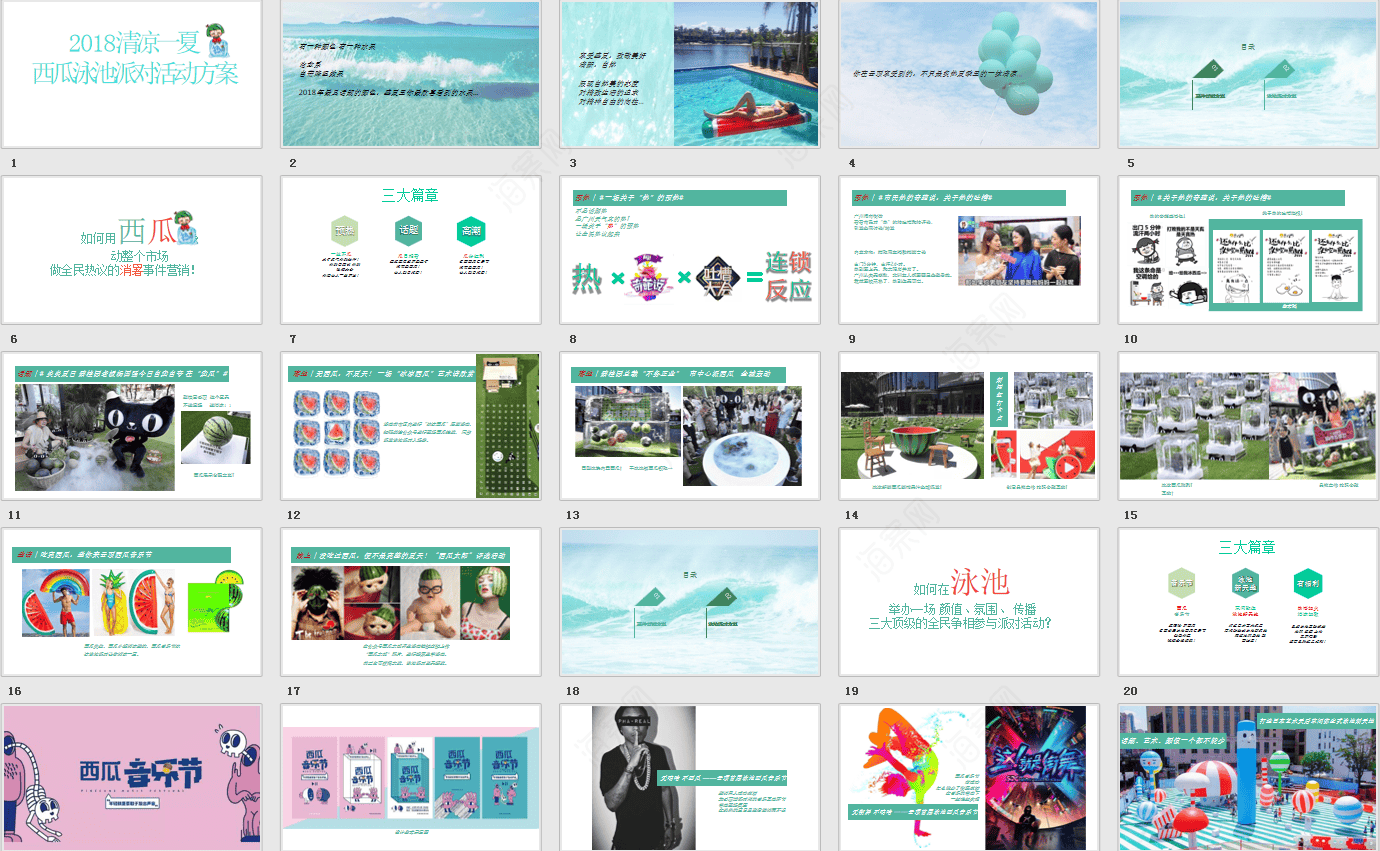1380x851 pixels.
Task: Select slide 14 with the giant watermelon bowl sculpture
Action: [x=969, y=426]
